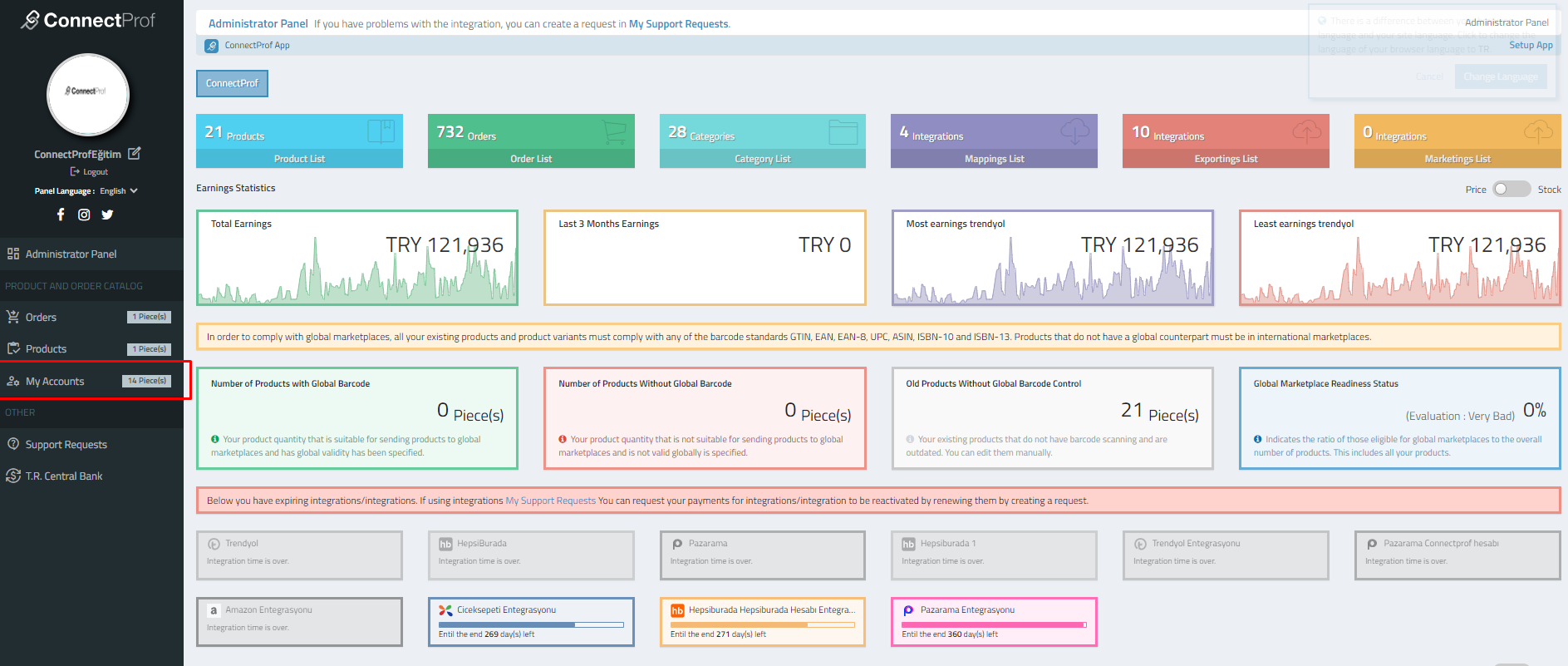Click the Facebook icon in sidebar
Viewport: 1568px width, 666px height.
61,215
